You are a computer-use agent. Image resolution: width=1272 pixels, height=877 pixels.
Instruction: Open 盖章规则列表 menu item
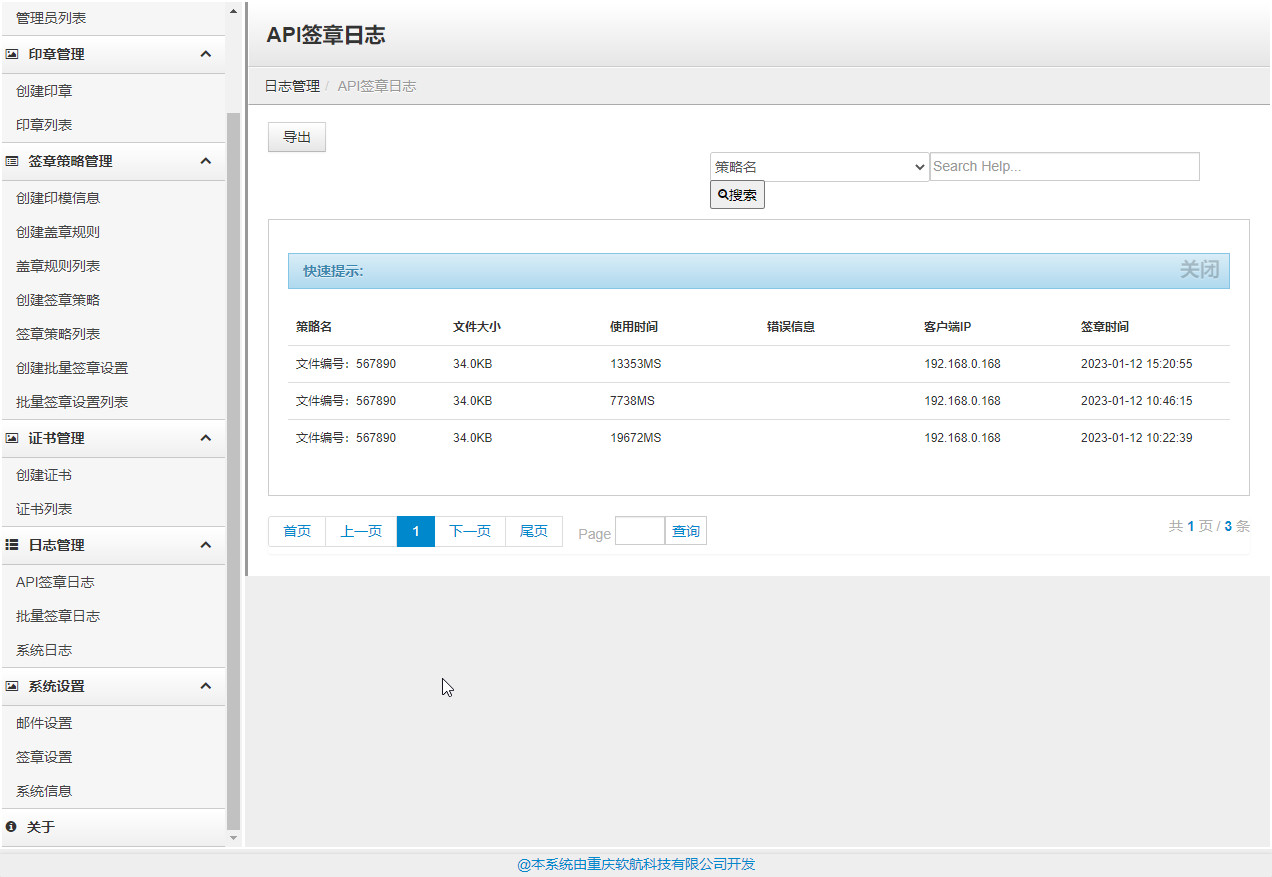[58, 266]
